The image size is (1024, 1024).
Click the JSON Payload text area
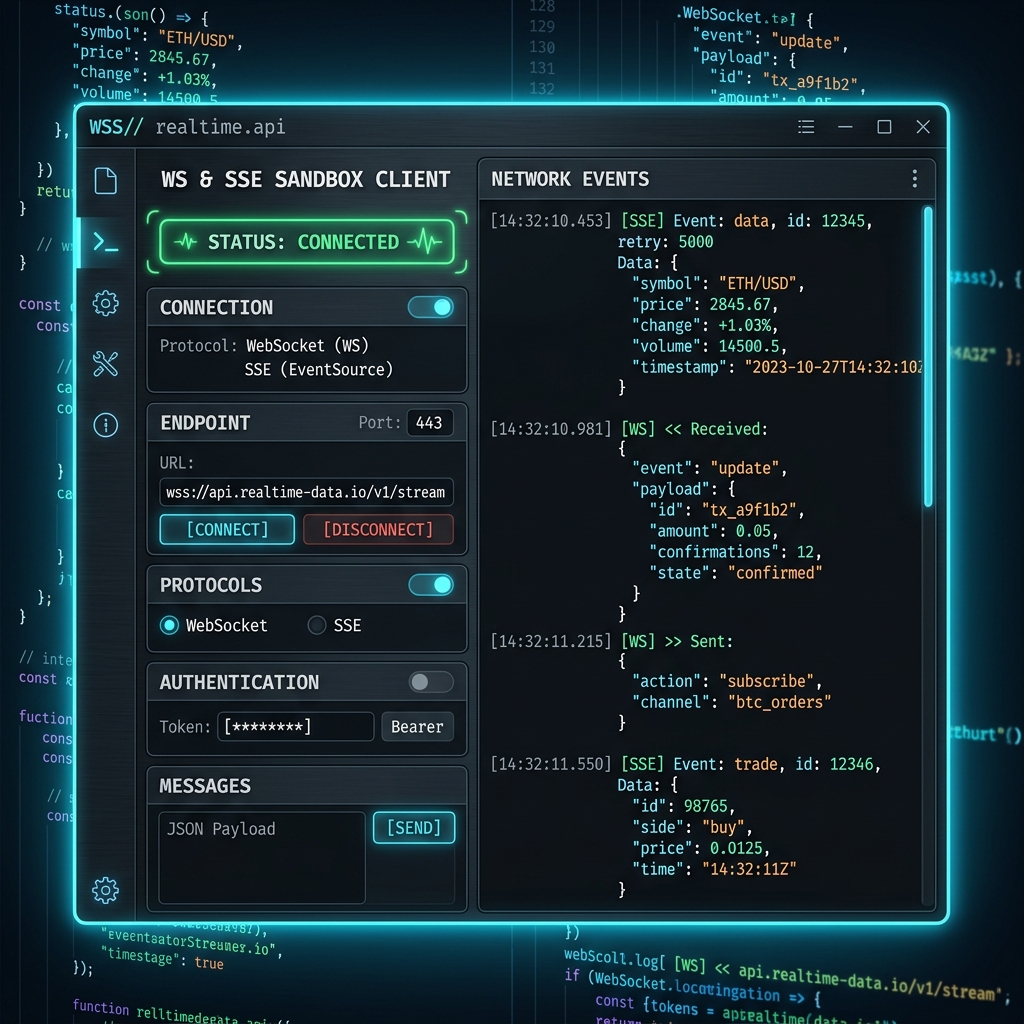[x=262, y=857]
